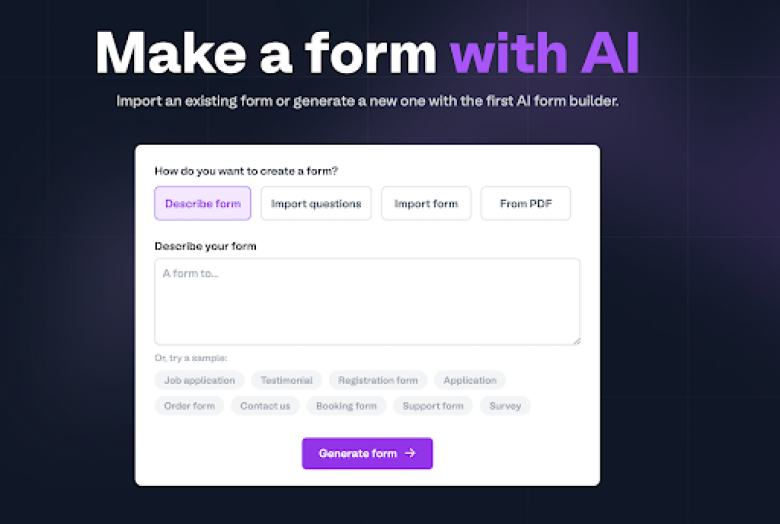780x524 pixels.
Task: Choose the Support form sample
Action: pyautogui.click(x=433, y=406)
